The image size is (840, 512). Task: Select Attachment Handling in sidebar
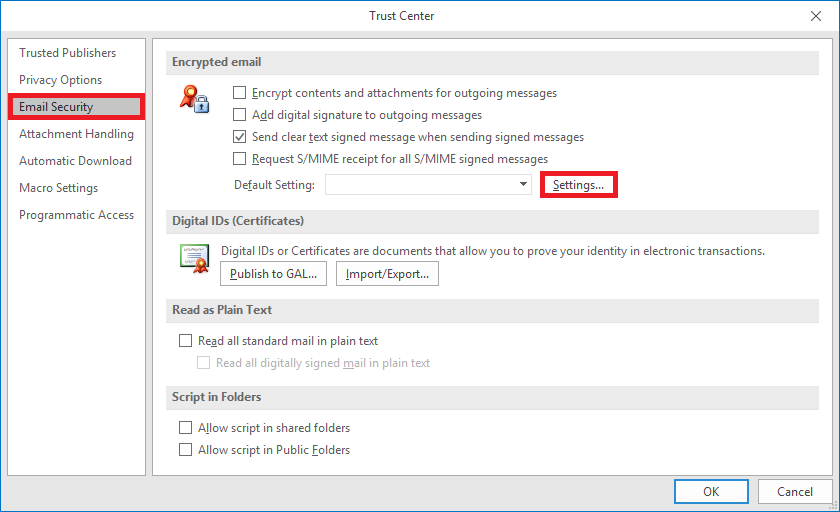[x=76, y=134]
